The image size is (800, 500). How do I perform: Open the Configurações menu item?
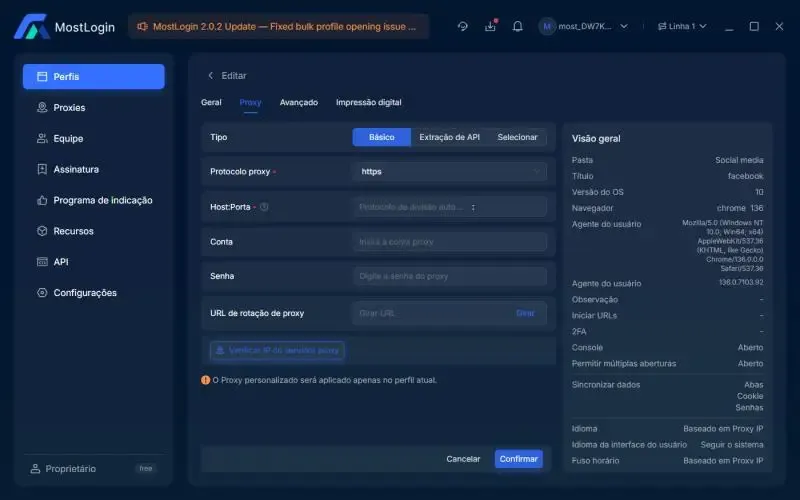click(x=94, y=292)
